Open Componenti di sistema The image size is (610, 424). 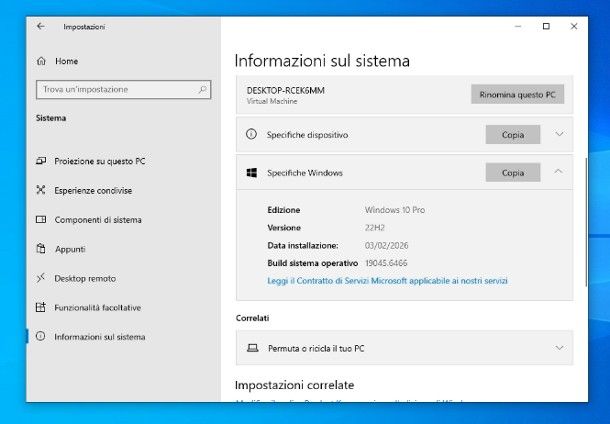click(x=98, y=220)
